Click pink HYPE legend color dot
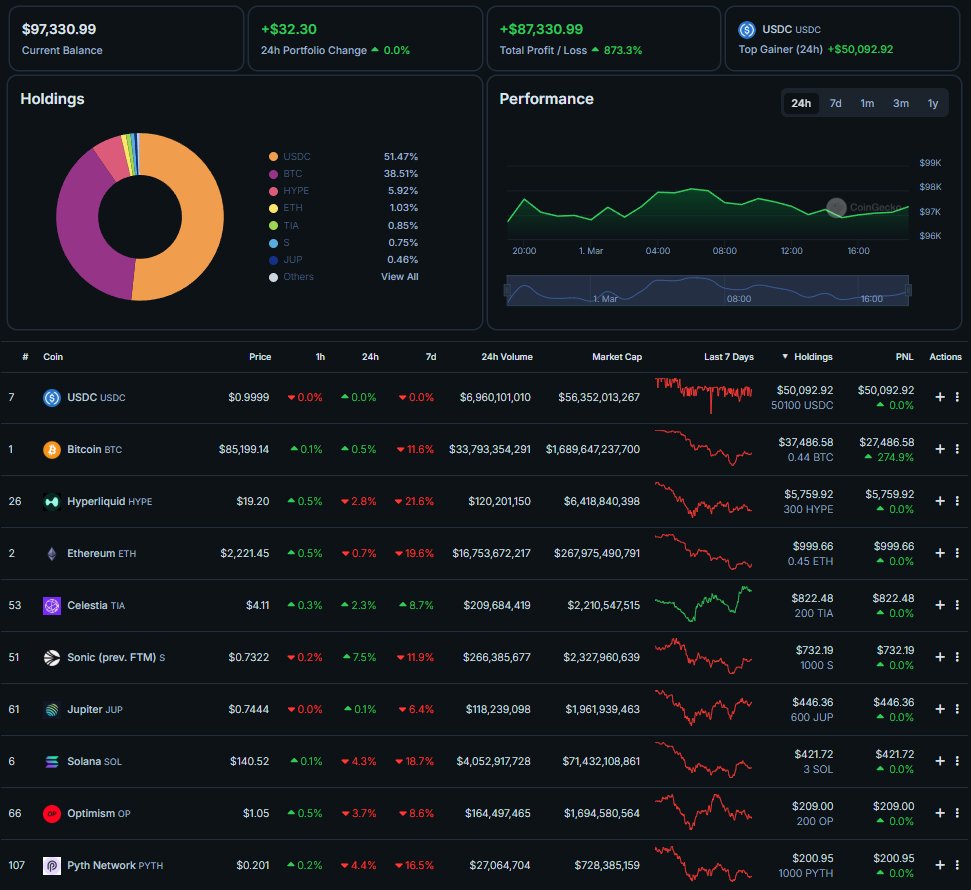This screenshot has width=971, height=890. click(273, 191)
